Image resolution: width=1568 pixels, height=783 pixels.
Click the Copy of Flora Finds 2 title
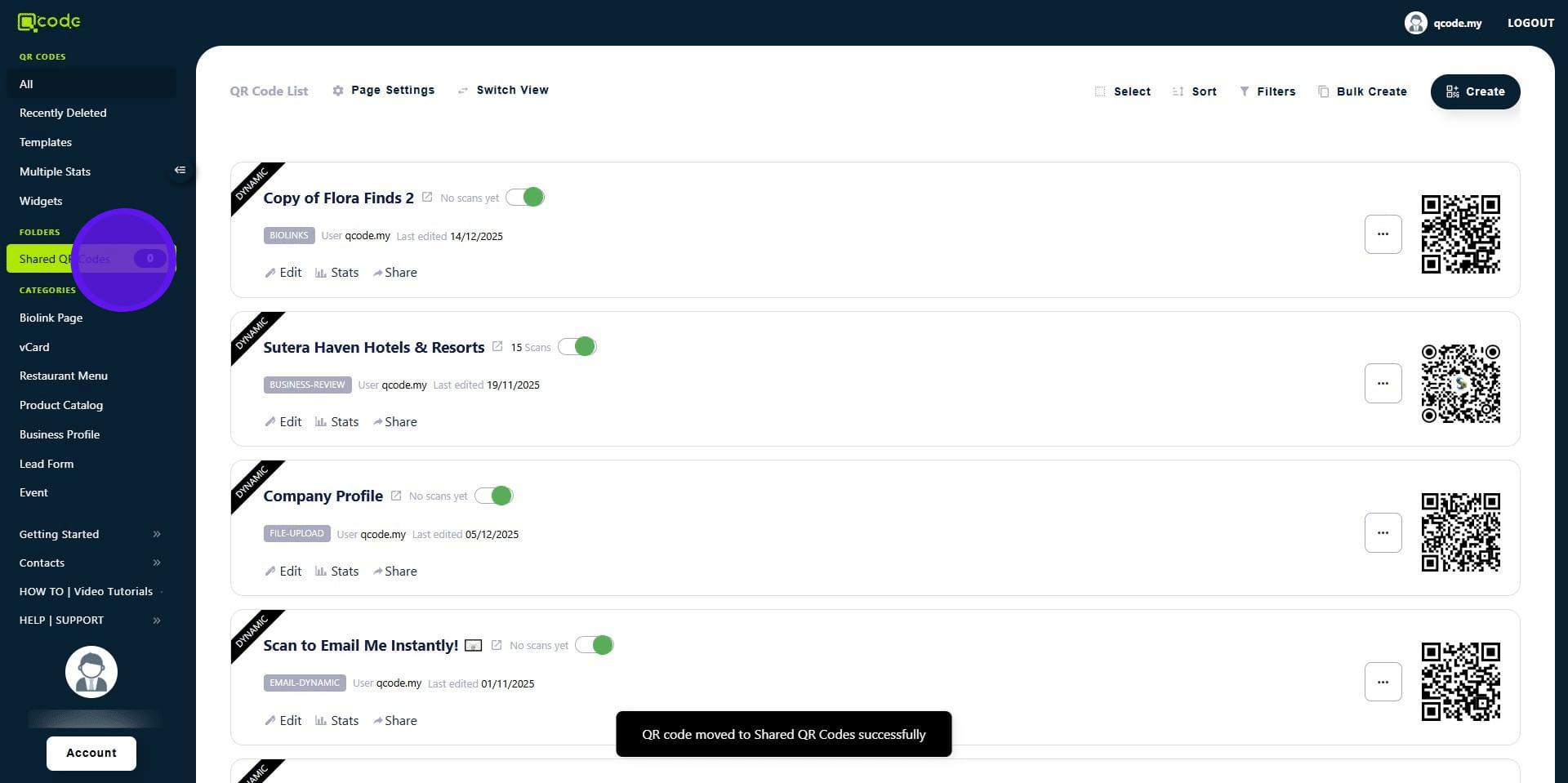pyautogui.click(x=339, y=198)
